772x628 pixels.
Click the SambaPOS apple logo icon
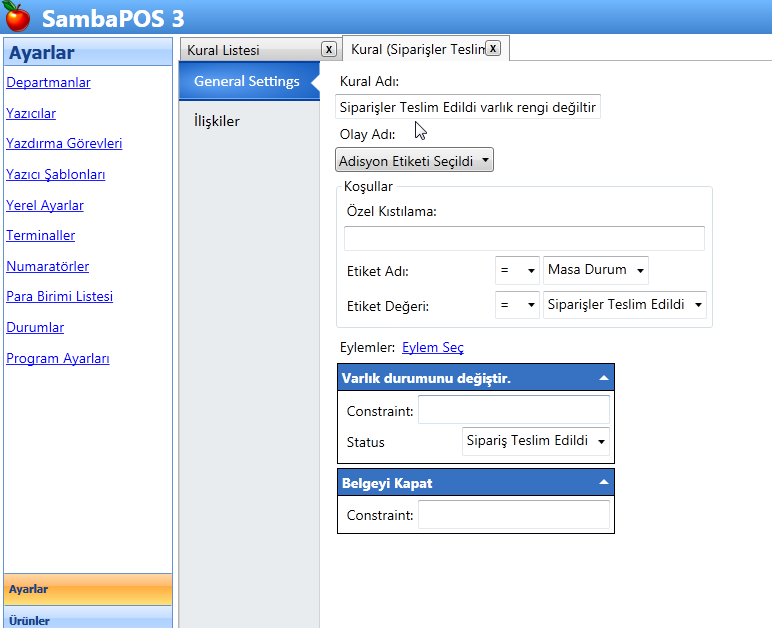[x=17, y=17]
